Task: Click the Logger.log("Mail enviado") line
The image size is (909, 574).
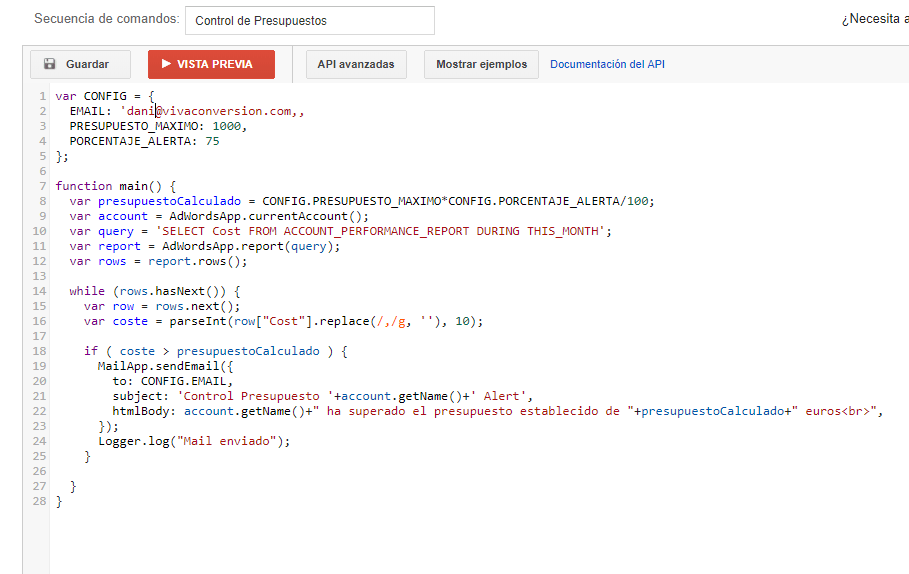Action: click(x=194, y=441)
